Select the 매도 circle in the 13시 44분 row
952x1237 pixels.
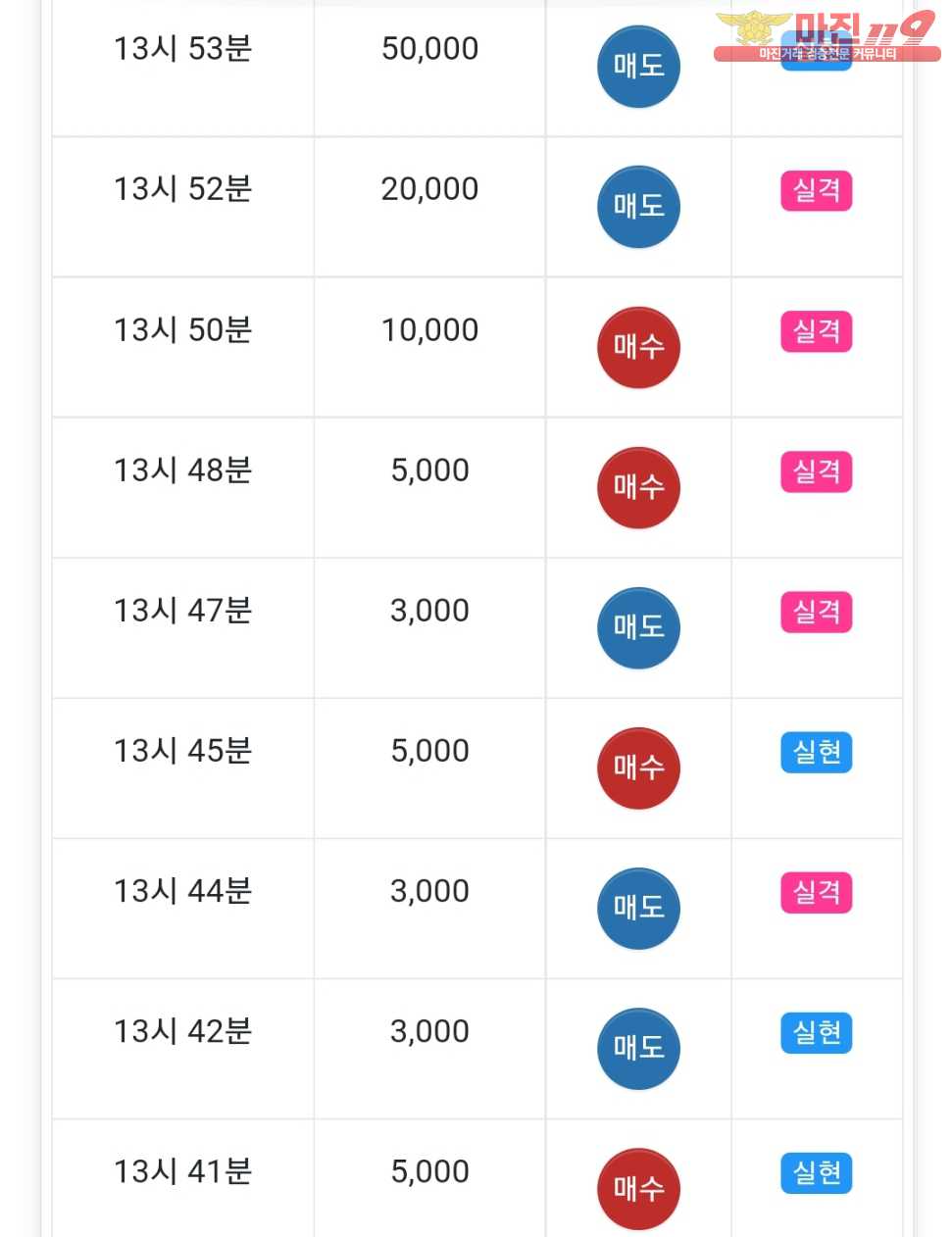coord(638,908)
